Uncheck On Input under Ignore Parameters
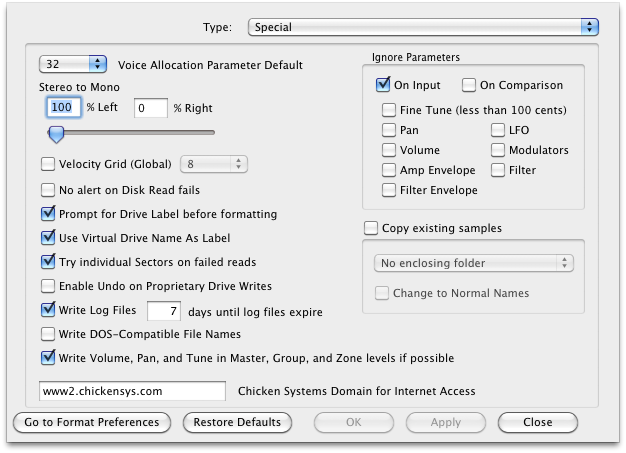This screenshot has width=626, height=453. pos(383,86)
